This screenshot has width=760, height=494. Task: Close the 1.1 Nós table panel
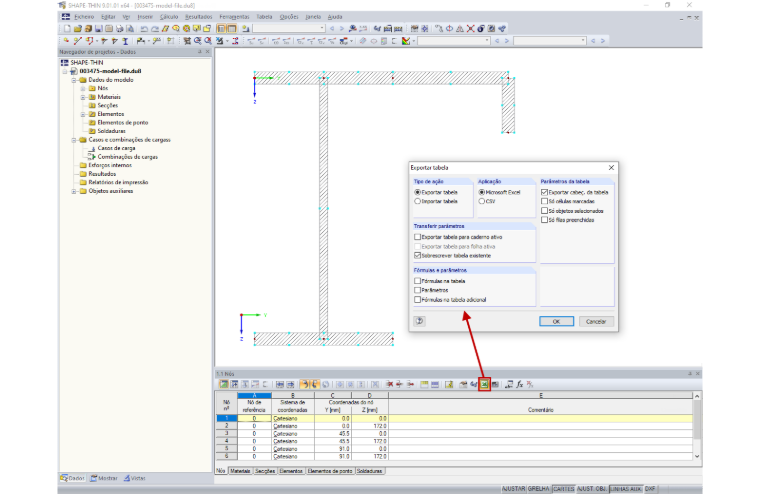pyautogui.click(x=697, y=374)
